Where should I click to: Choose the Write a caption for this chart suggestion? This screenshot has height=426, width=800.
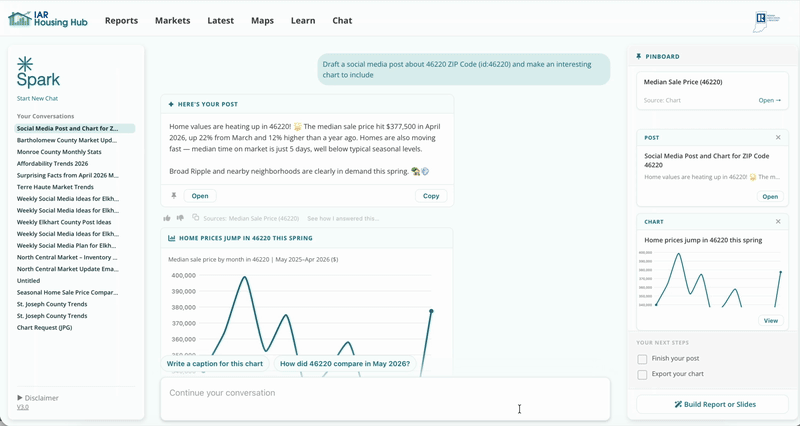click(215, 364)
